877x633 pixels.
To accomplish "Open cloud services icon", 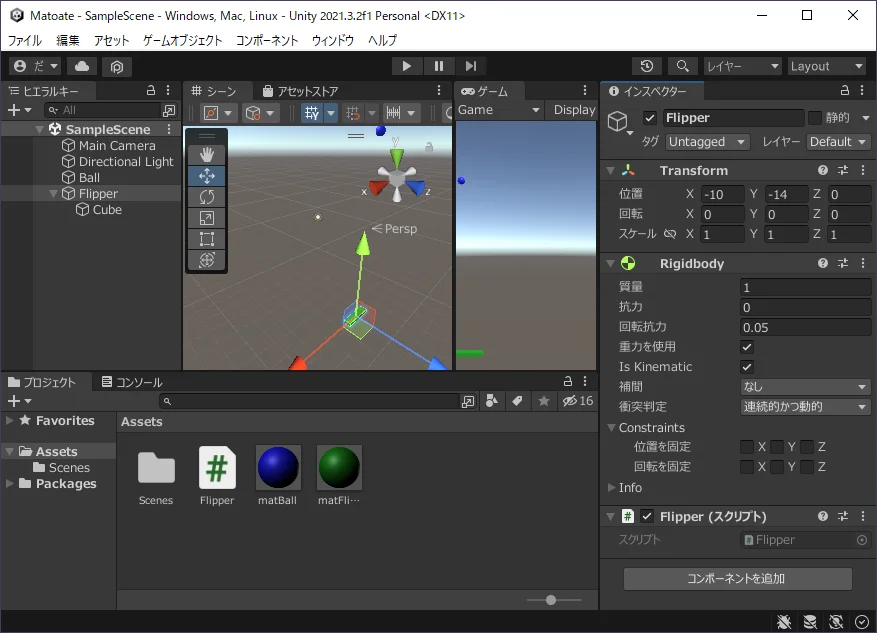I will pyautogui.click(x=82, y=66).
